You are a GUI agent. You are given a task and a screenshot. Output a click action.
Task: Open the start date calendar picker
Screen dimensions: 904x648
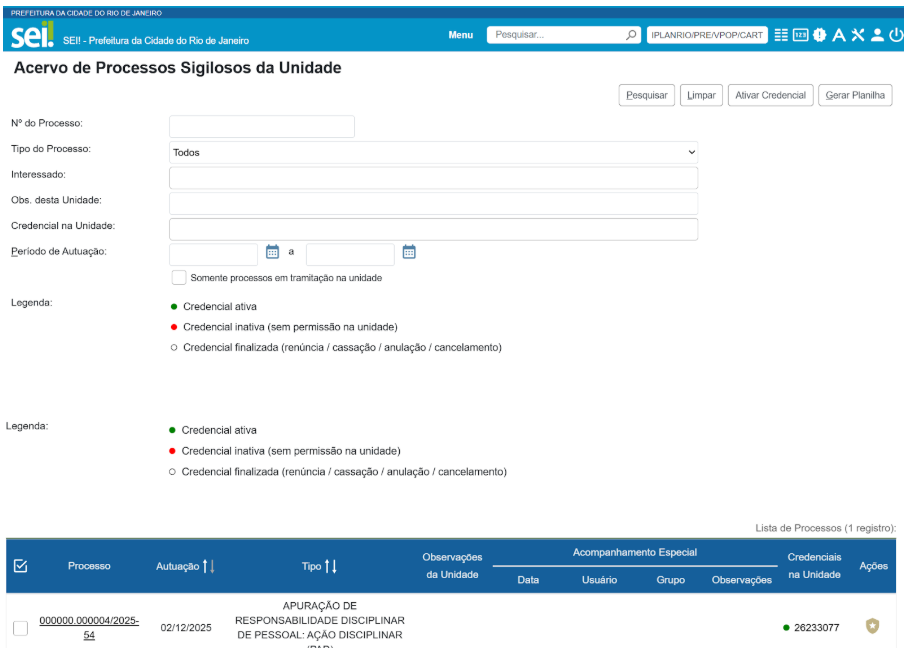click(x=272, y=252)
